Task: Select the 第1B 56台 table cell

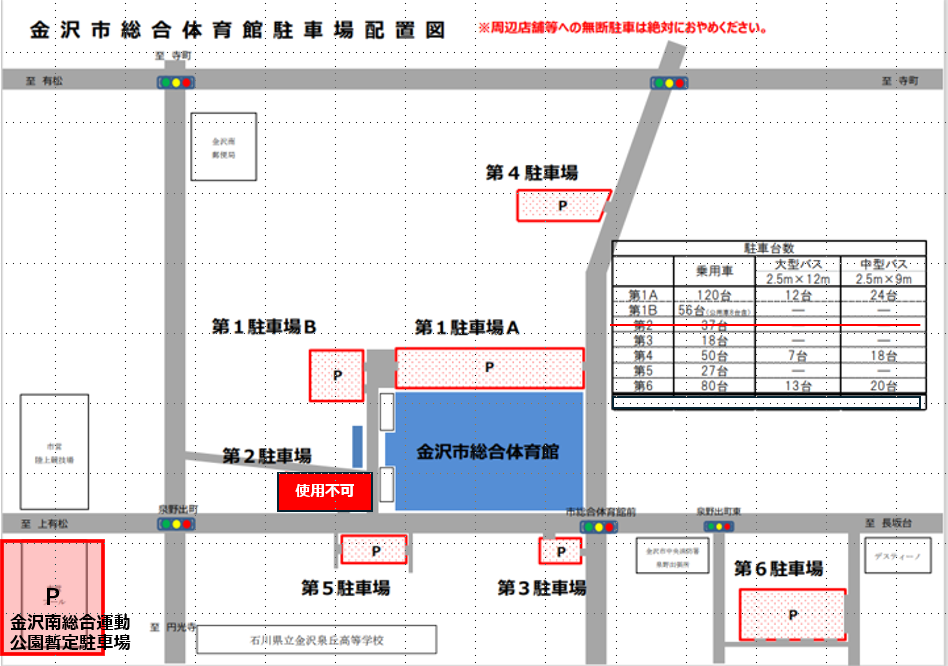Action: (x=713, y=309)
